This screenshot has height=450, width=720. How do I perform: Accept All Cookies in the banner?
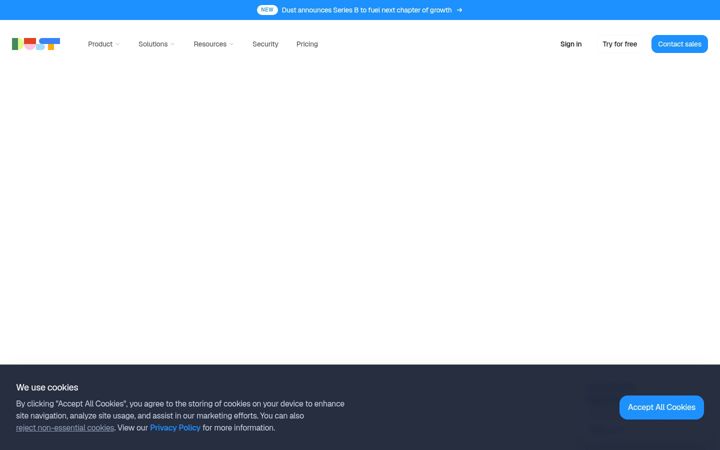pos(661,407)
